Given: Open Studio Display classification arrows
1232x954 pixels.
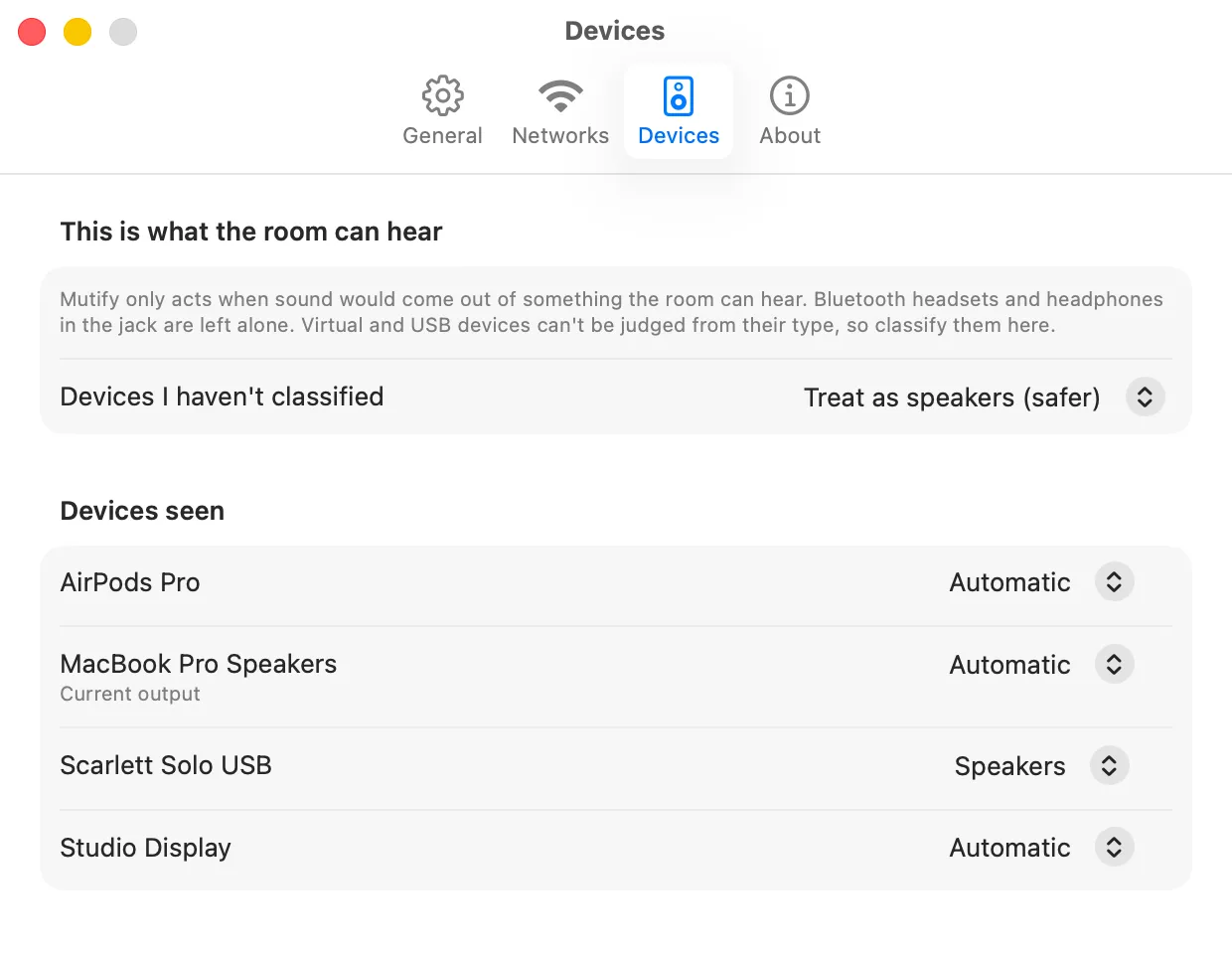Looking at the screenshot, I should tap(1114, 848).
